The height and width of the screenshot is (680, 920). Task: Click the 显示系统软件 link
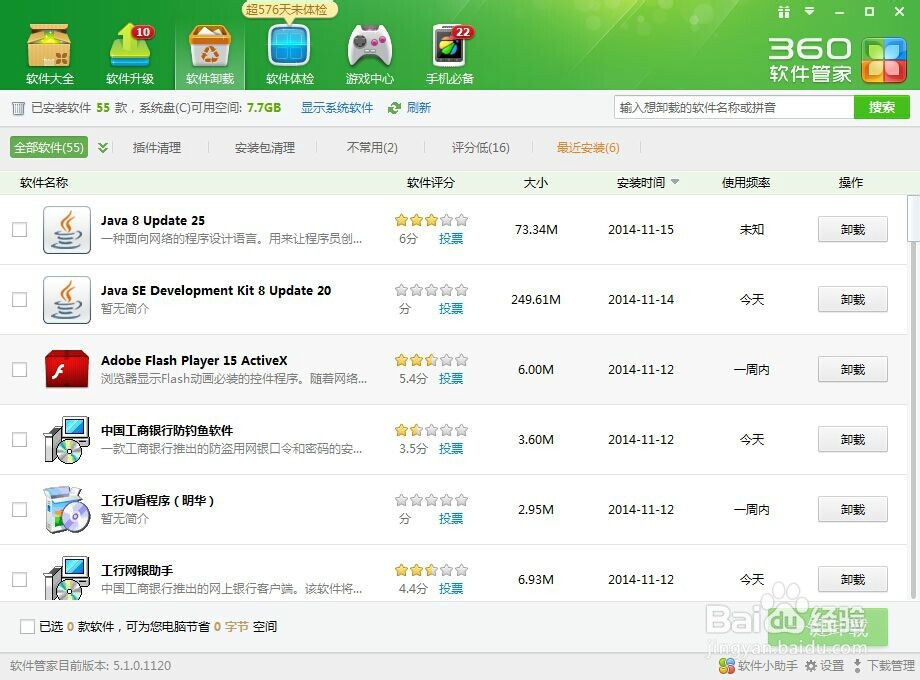337,108
